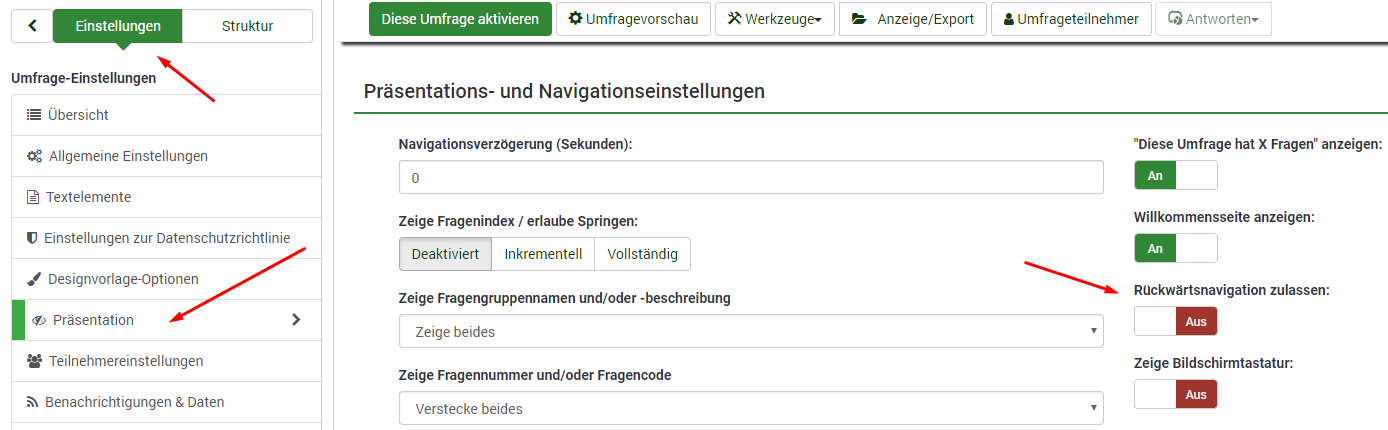The image size is (1388, 430).
Task: Click the back arrow button in sidebar
Action: [32, 26]
